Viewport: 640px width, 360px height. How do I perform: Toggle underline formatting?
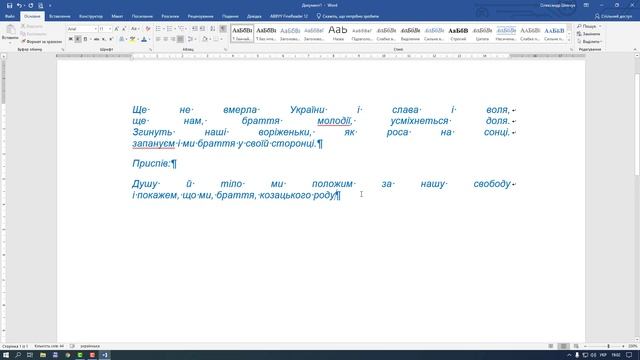[86, 39]
